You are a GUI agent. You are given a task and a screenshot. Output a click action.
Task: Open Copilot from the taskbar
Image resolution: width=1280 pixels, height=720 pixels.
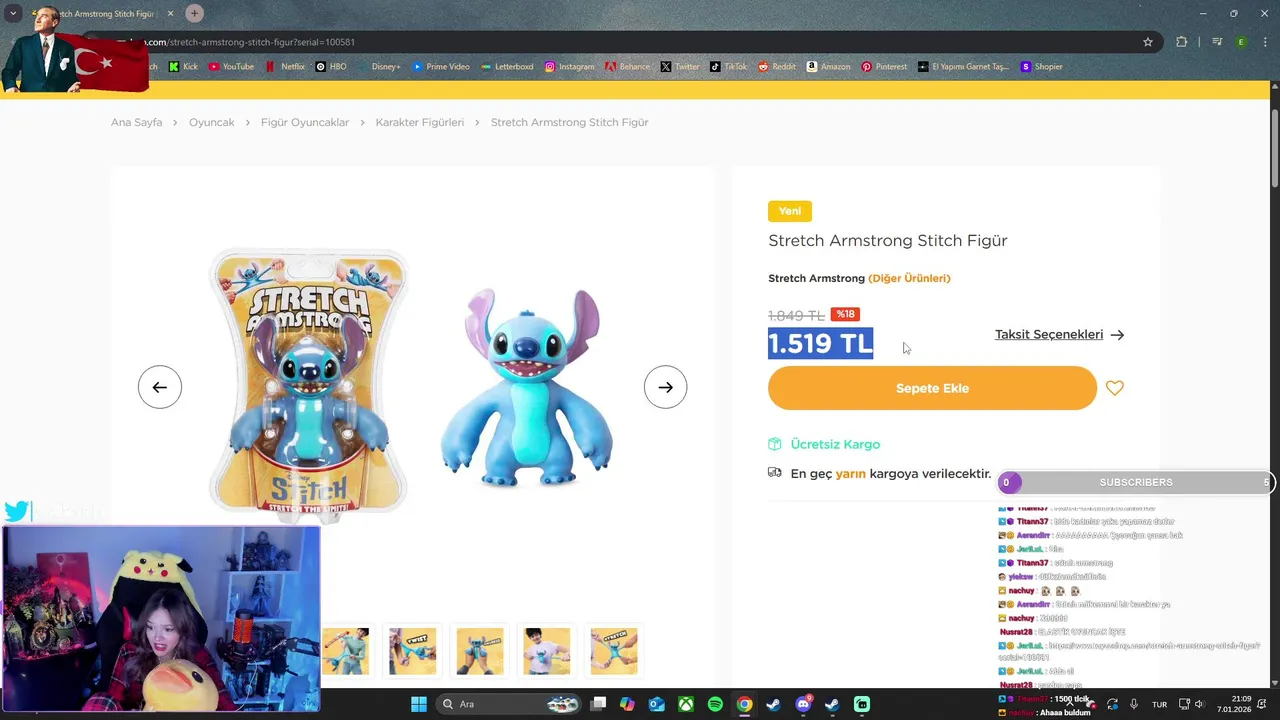click(627, 704)
